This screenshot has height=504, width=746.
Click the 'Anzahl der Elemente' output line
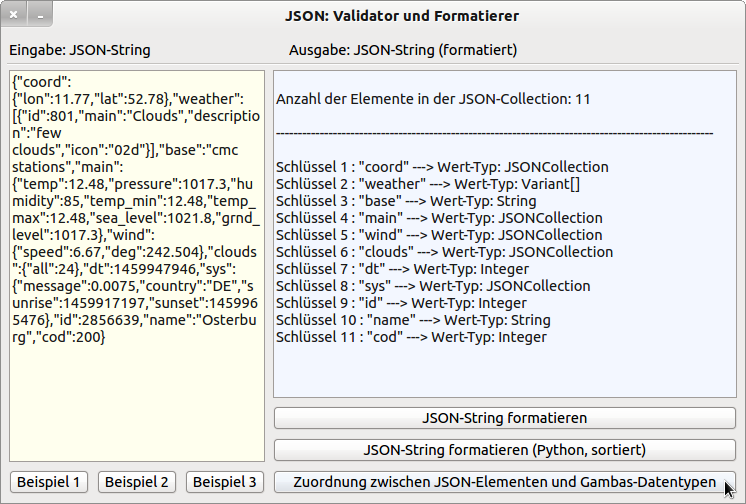click(432, 99)
